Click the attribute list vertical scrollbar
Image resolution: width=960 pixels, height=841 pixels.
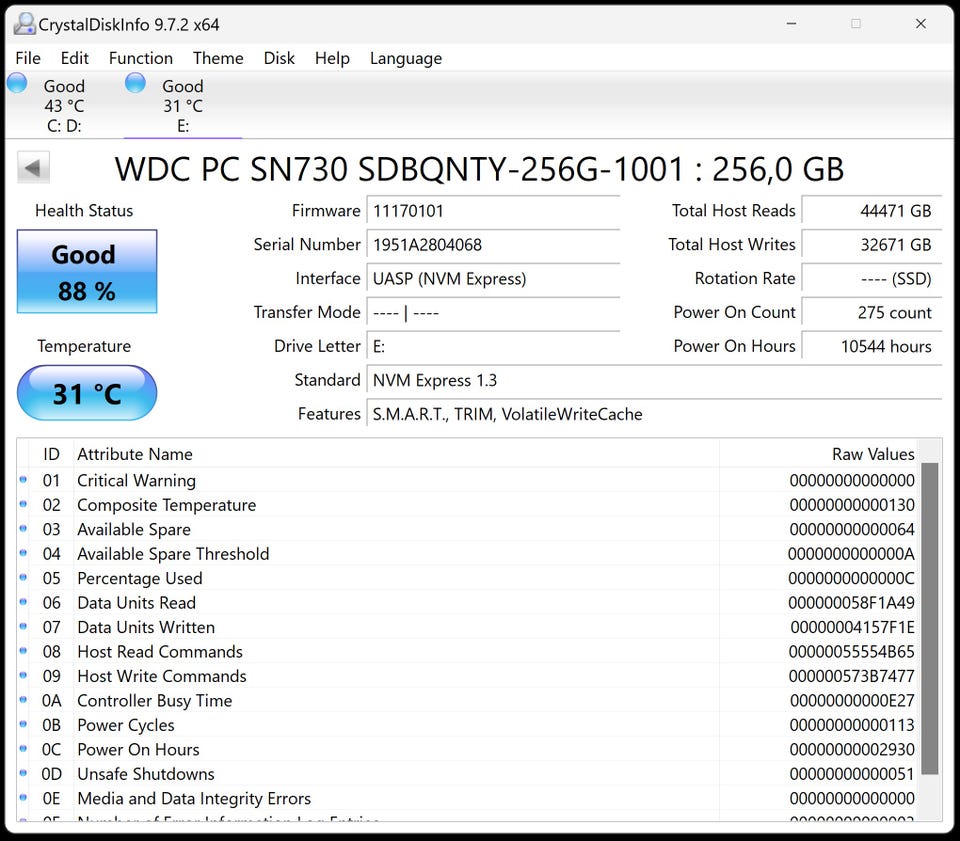[929, 617]
